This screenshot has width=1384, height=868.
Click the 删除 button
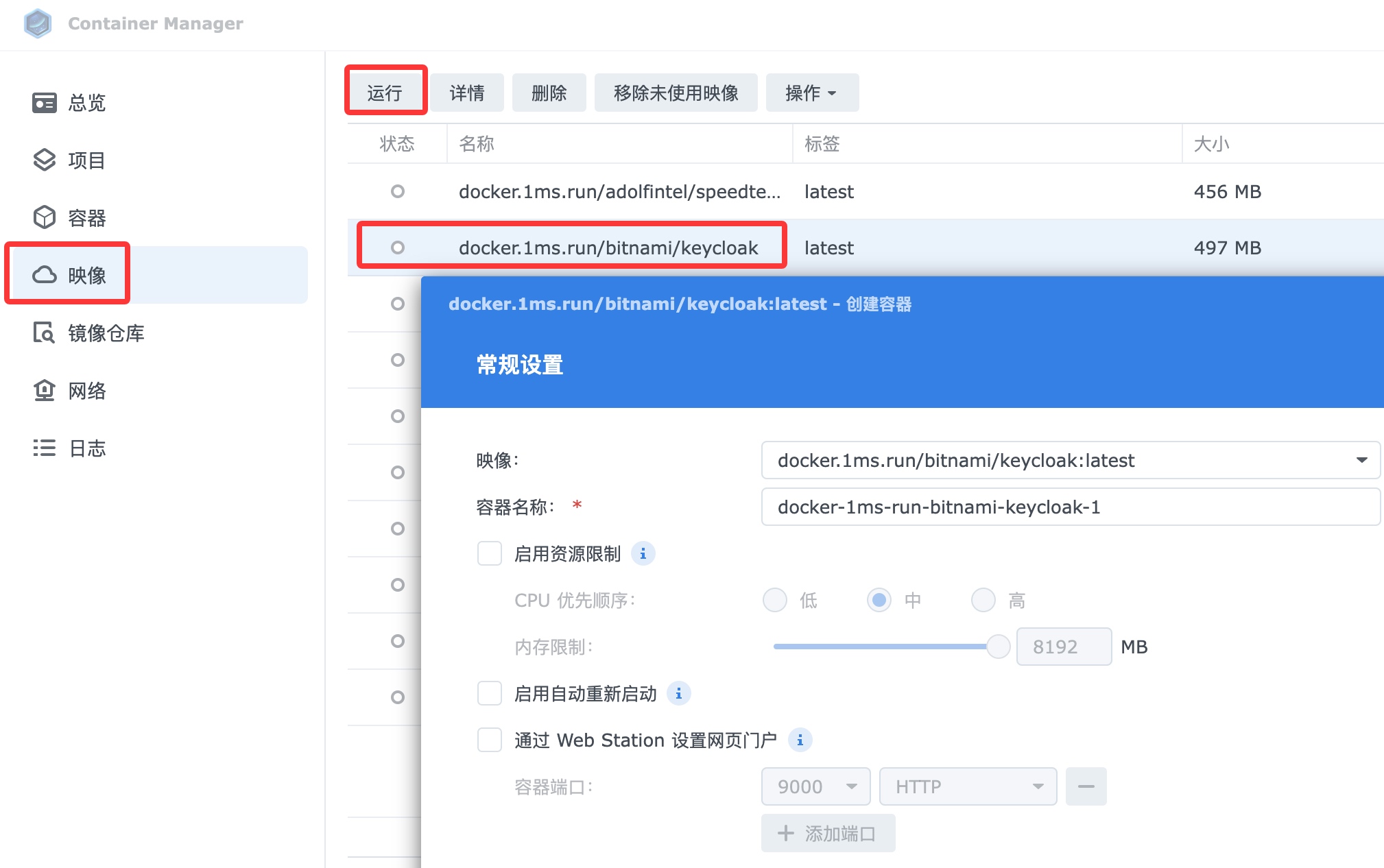(x=549, y=93)
